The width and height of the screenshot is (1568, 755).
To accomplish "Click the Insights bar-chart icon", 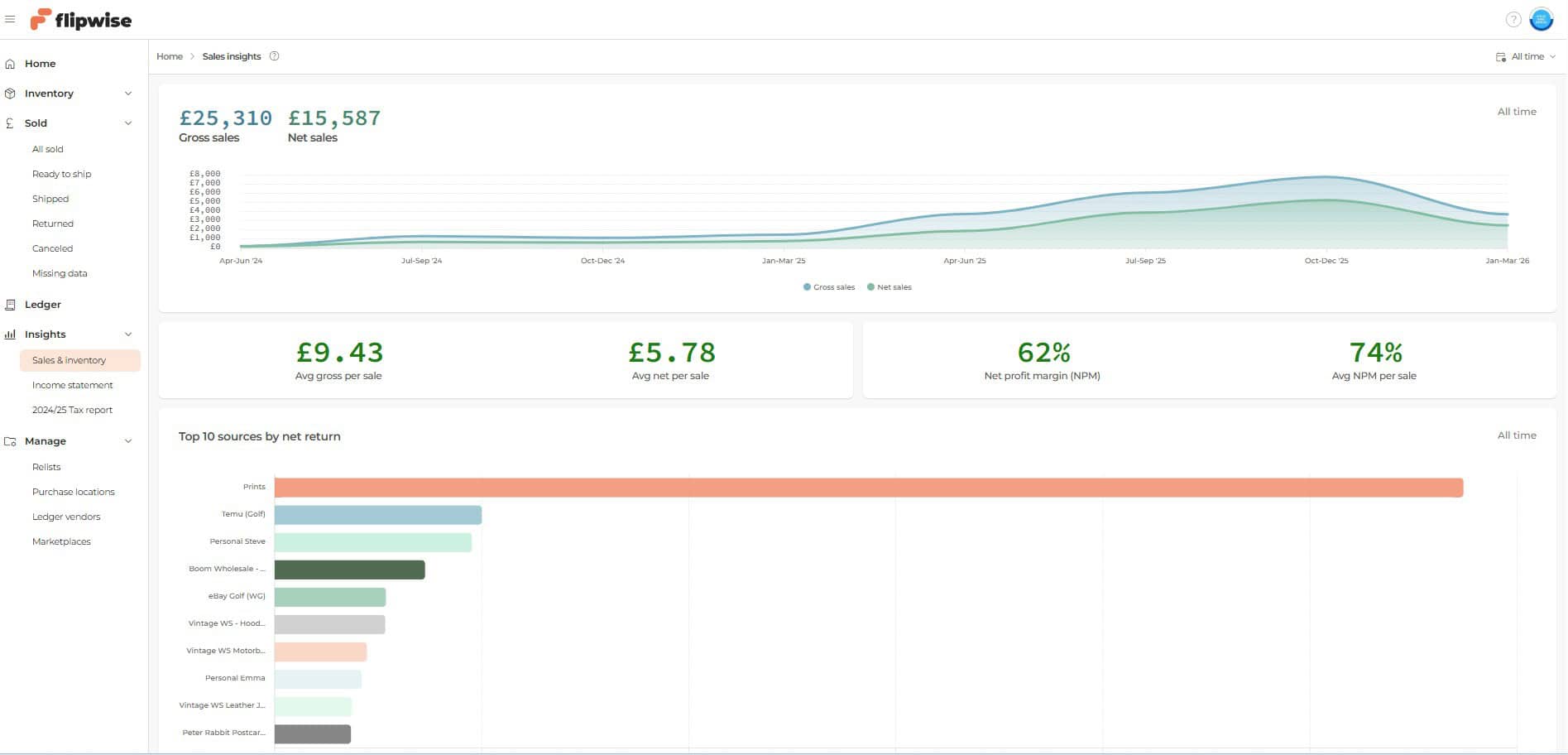I will coord(9,334).
